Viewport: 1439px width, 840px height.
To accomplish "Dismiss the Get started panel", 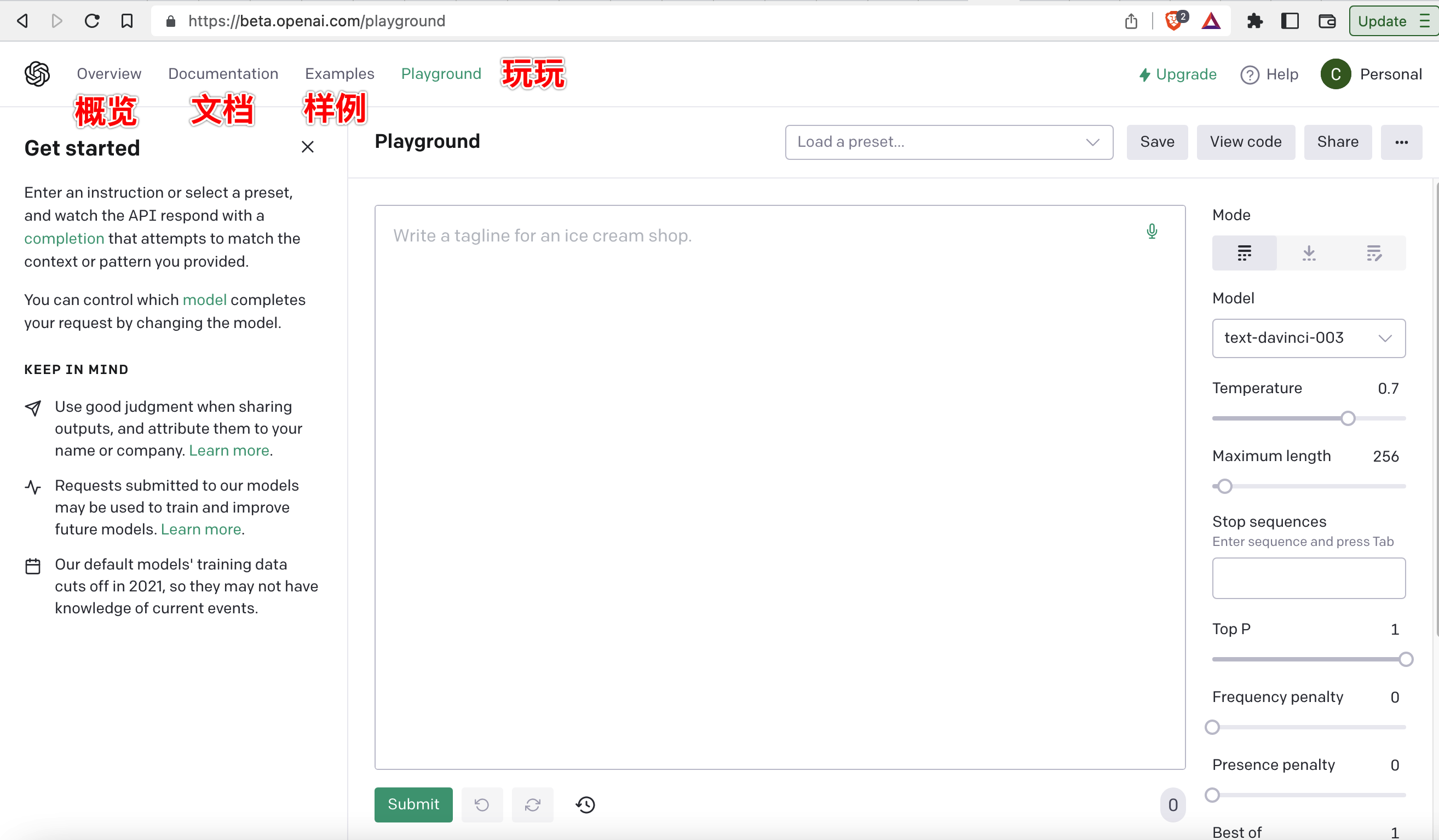I will (x=307, y=147).
